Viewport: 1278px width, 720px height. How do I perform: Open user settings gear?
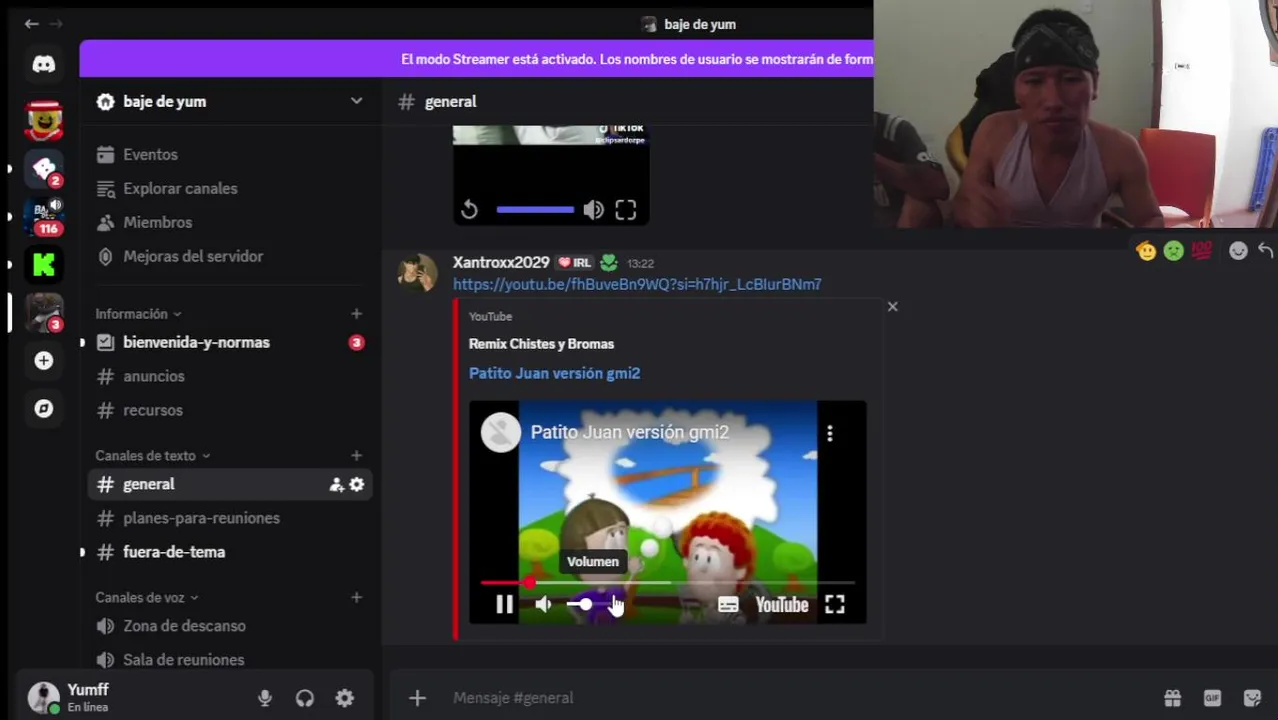[345, 698]
